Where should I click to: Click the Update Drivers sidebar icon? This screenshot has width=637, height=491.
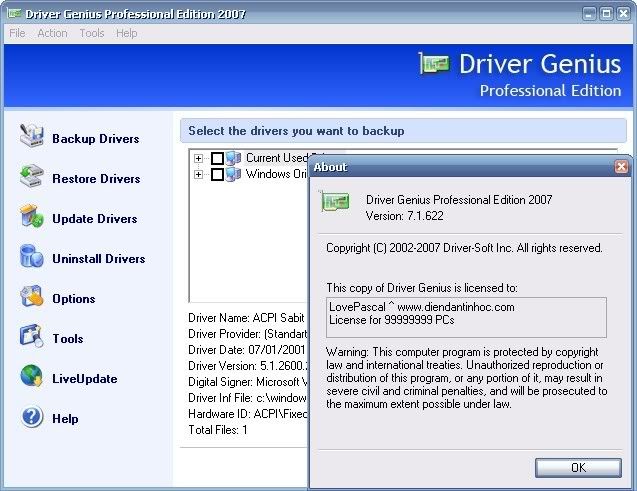pyautogui.click(x=31, y=216)
